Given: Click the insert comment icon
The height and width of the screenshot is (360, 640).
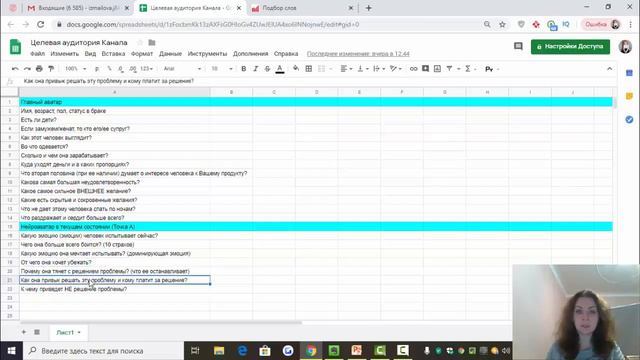Looking at the screenshot, I should (425, 69).
